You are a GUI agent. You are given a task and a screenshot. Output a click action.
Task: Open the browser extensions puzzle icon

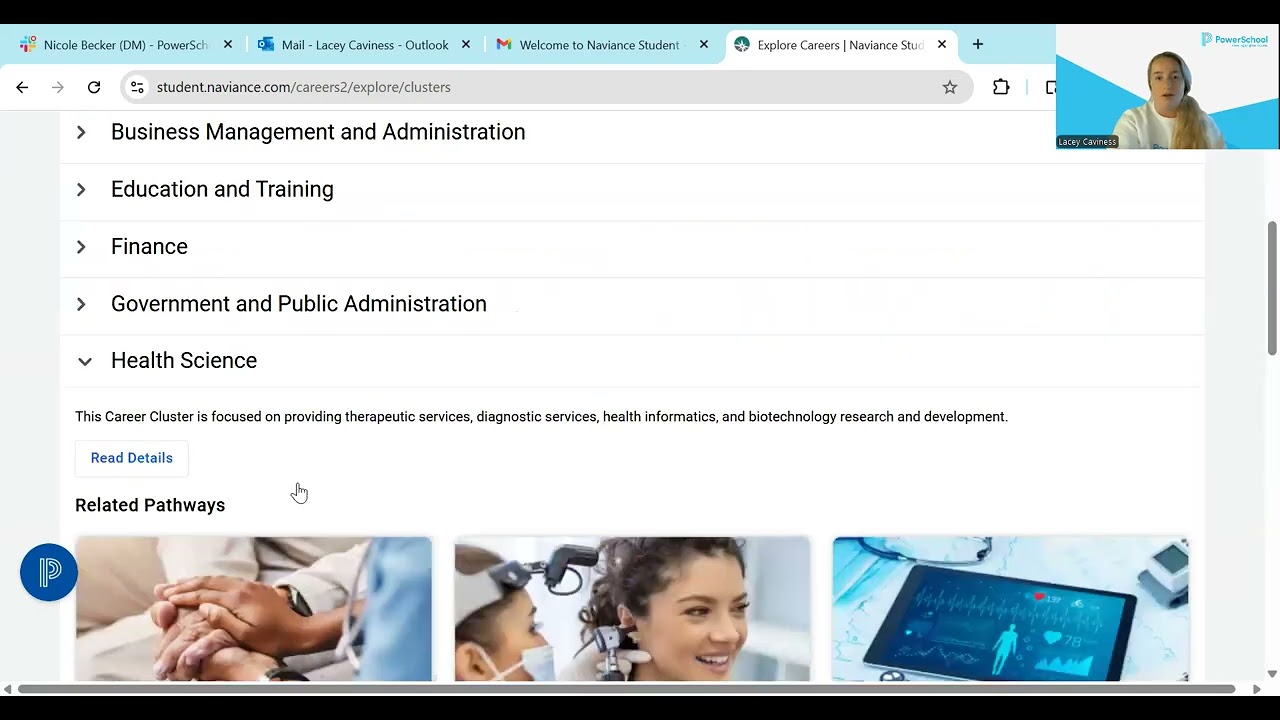click(x=1001, y=87)
